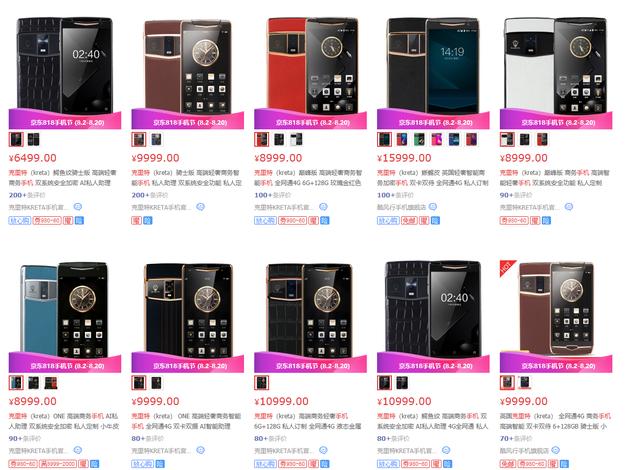The image size is (640, 470).
Task: Open the 14:19 screen phone product image
Action: [x=433, y=65]
